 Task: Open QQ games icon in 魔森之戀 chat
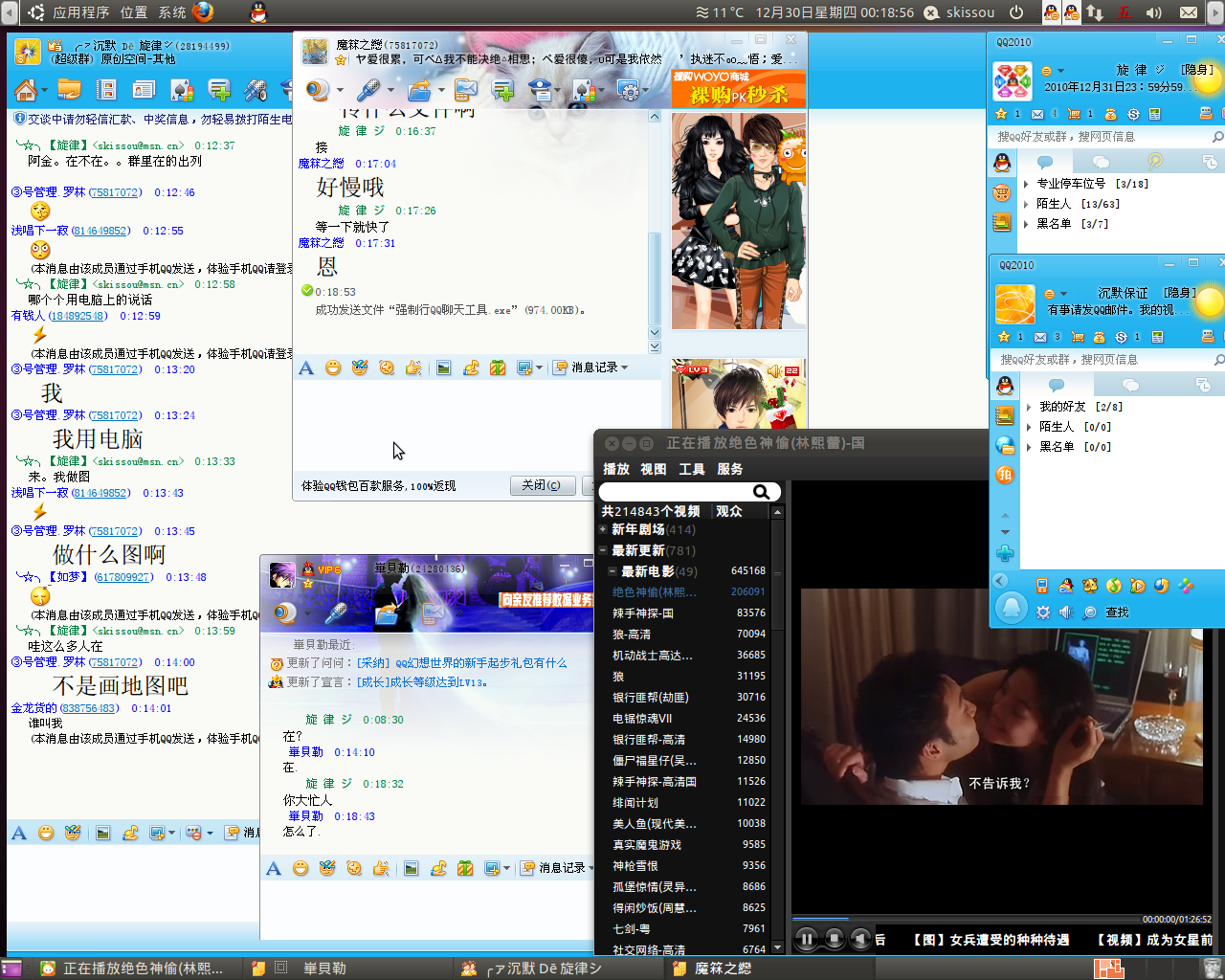point(583,90)
